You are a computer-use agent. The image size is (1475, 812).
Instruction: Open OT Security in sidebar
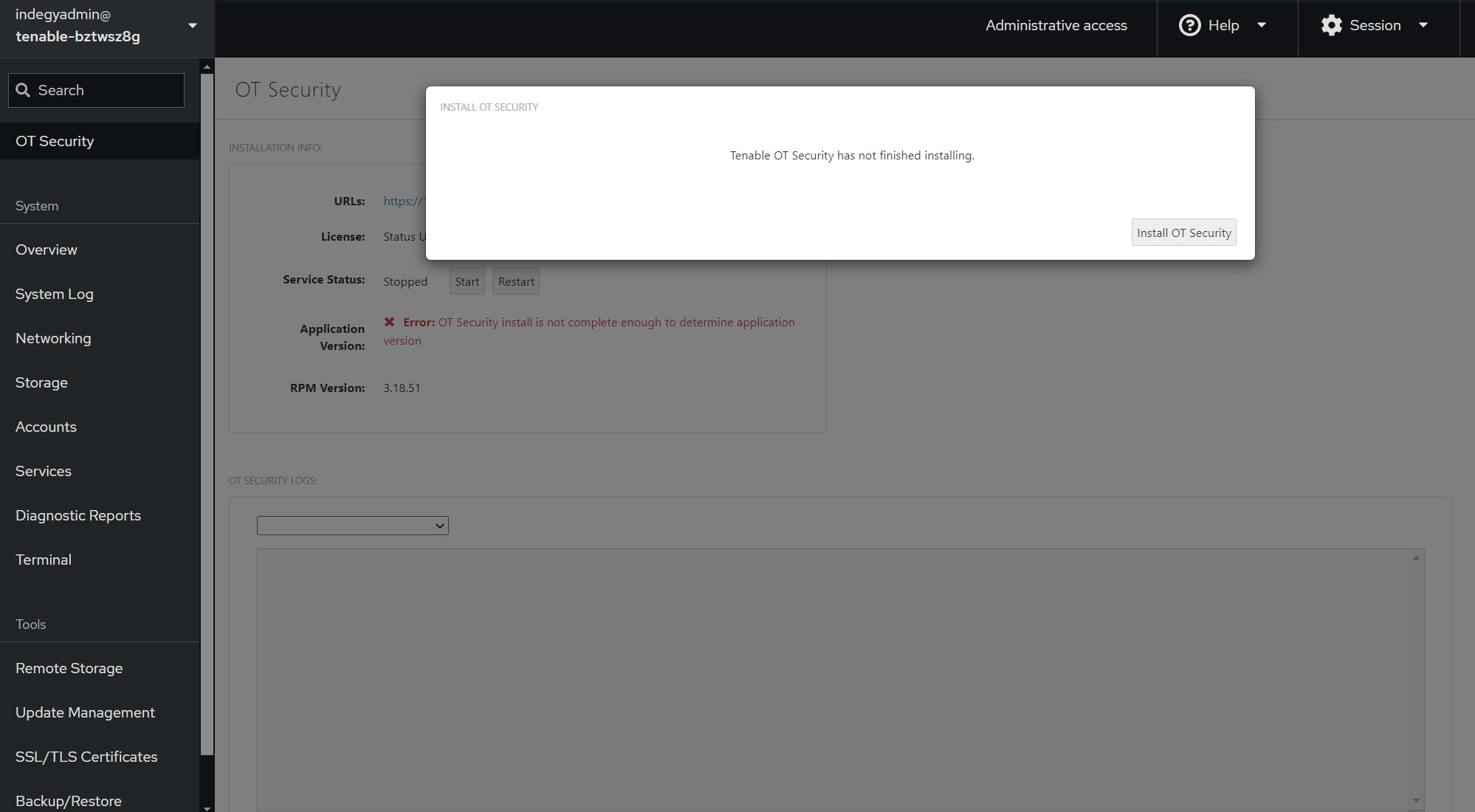pos(100,141)
